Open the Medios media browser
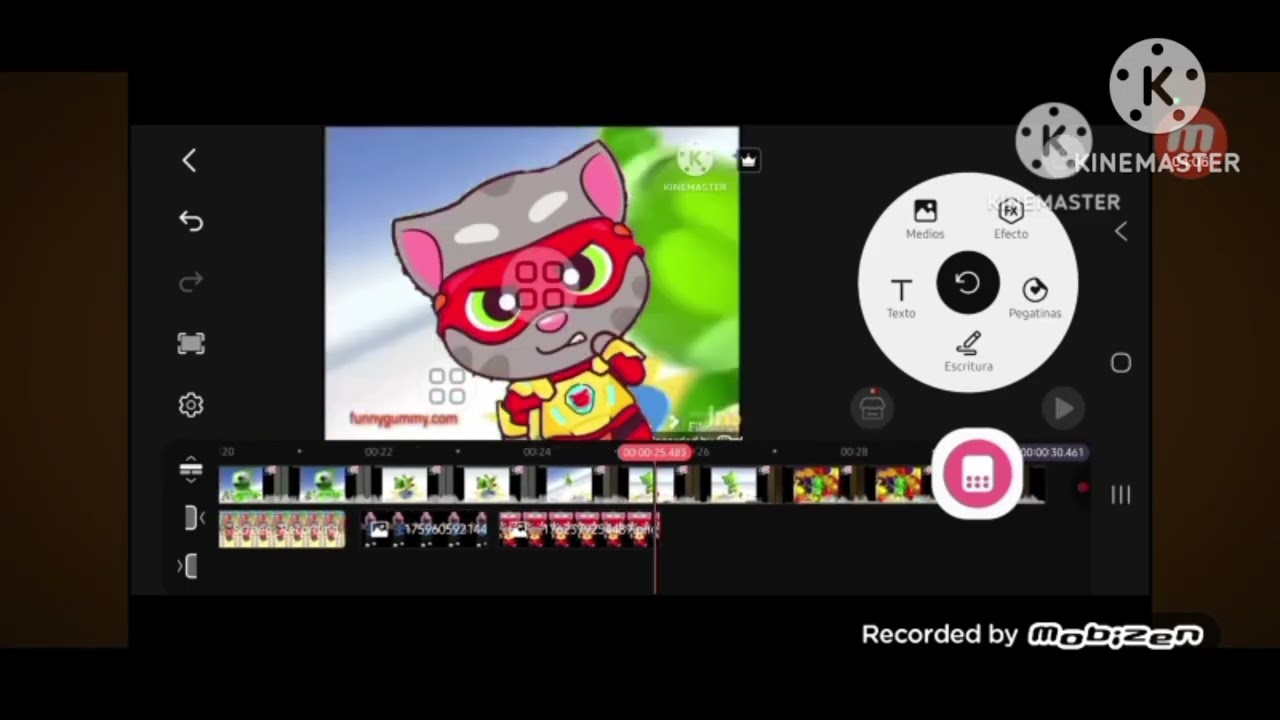Viewport: 1280px width, 720px height. click(925, 218)
